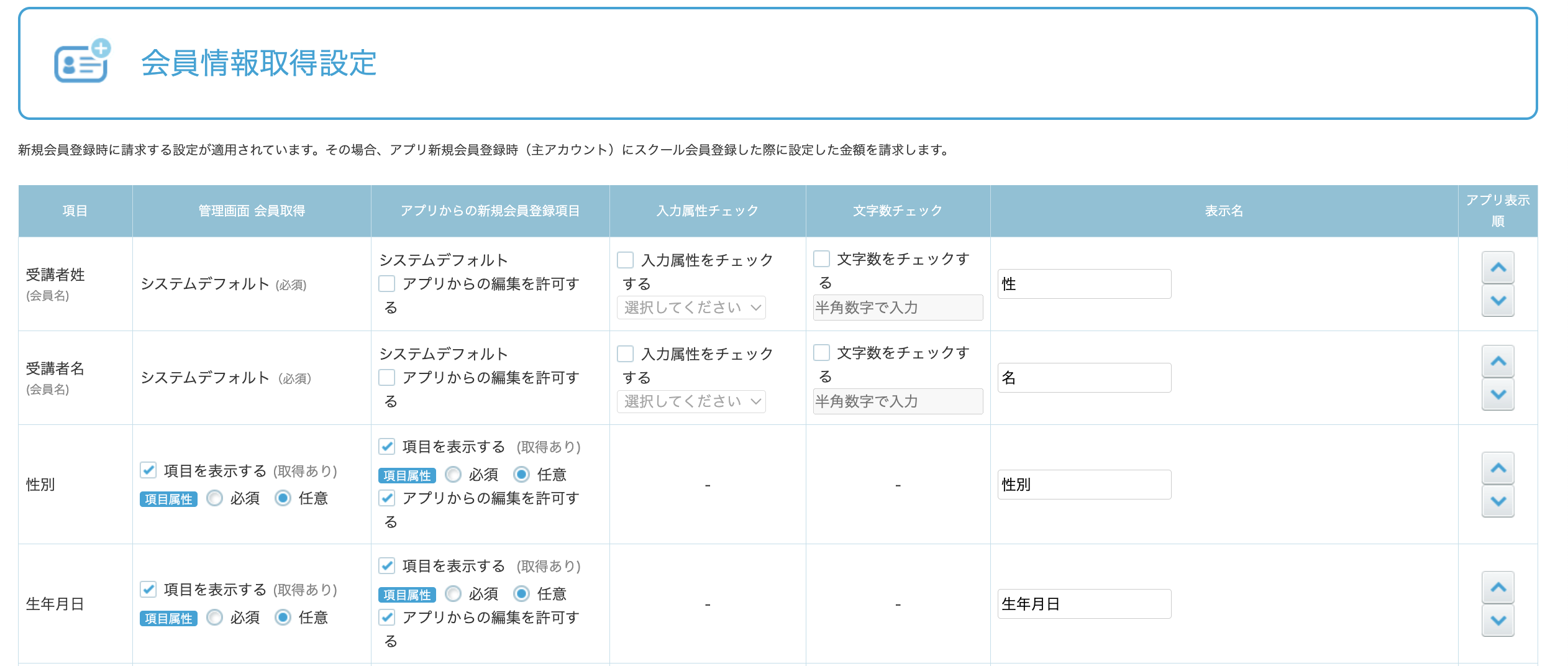
Task: Check 文字数をチェックする for 受講者名
Action: pyautogui.click(x=822, y=352)
